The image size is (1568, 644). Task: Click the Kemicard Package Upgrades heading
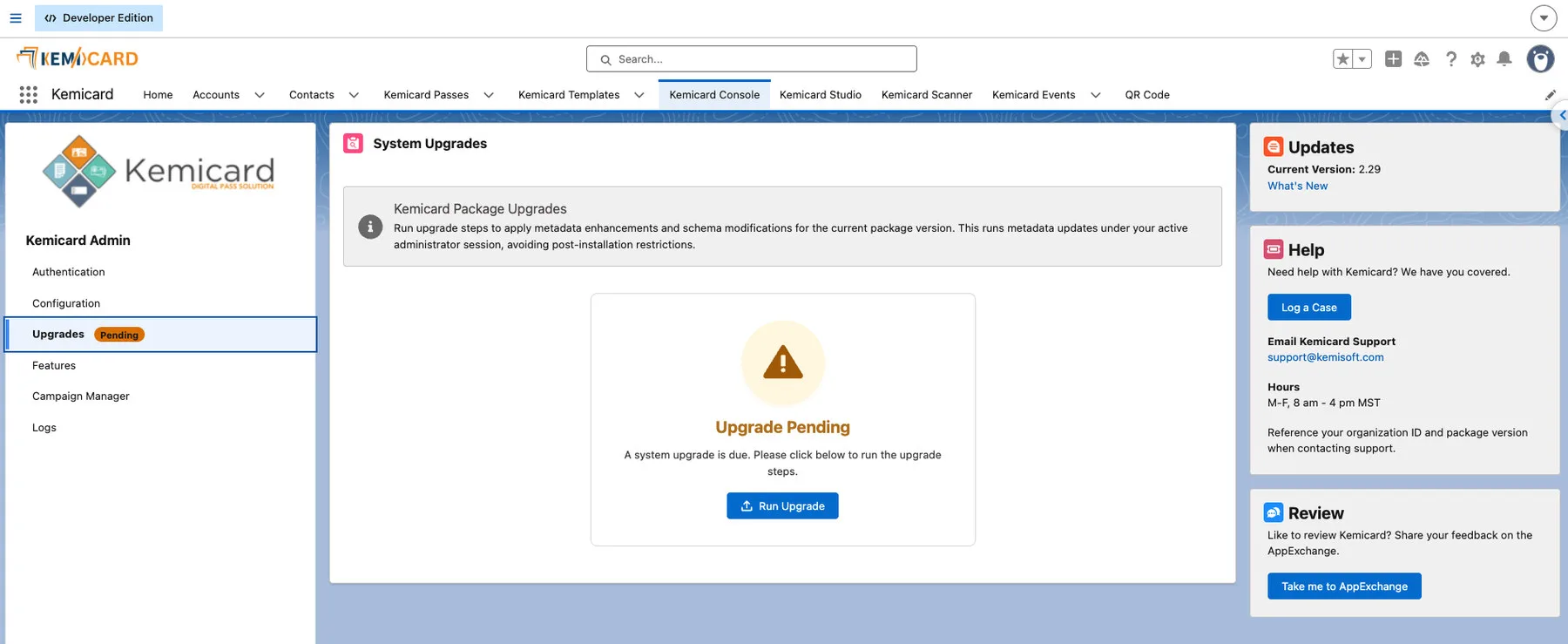(x=480, y=209)
